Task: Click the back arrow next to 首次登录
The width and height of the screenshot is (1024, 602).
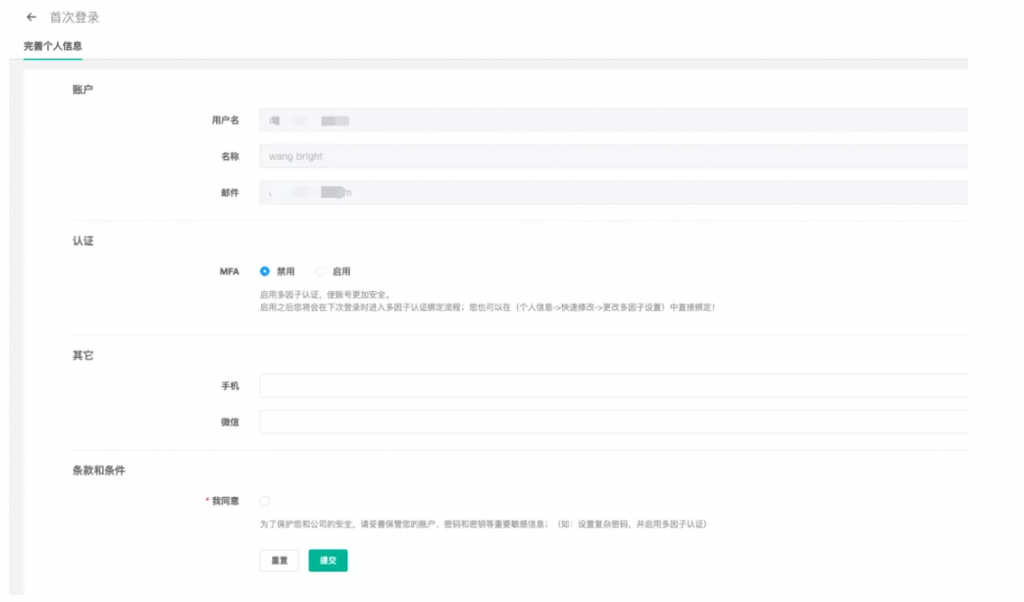Action: [x=31, y=17]
